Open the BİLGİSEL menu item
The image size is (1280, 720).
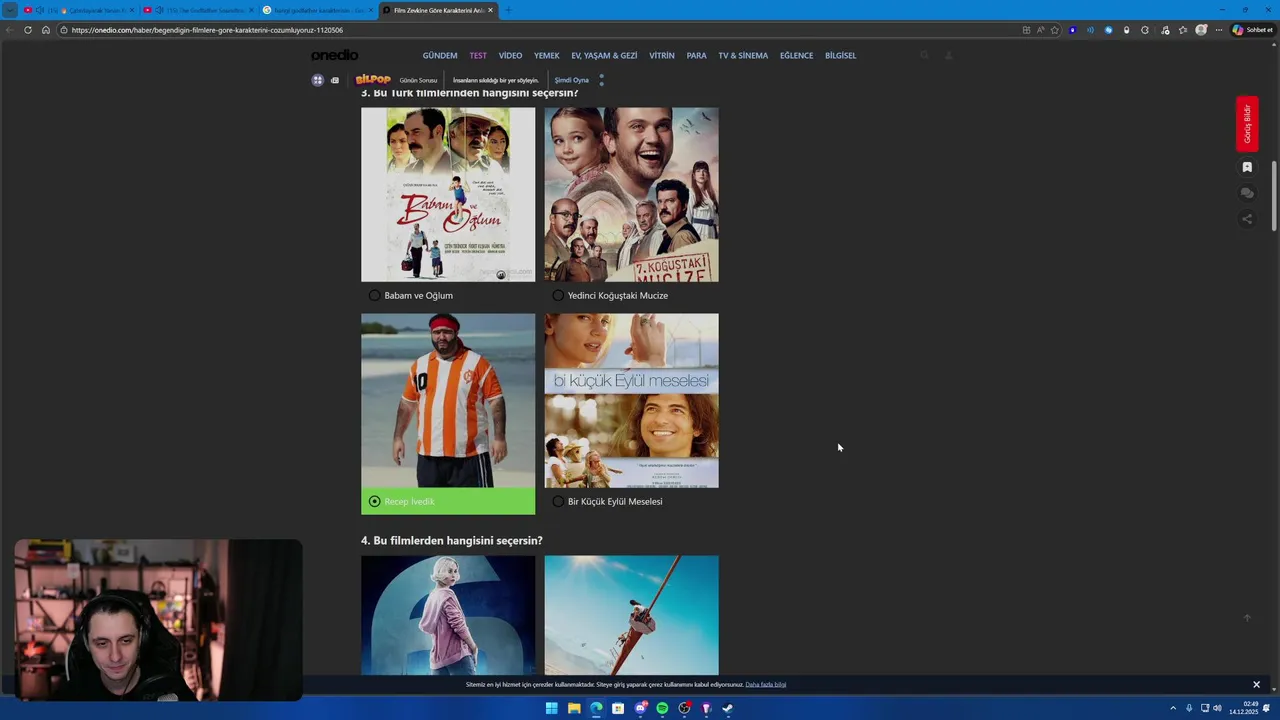(x=840, y=56)
